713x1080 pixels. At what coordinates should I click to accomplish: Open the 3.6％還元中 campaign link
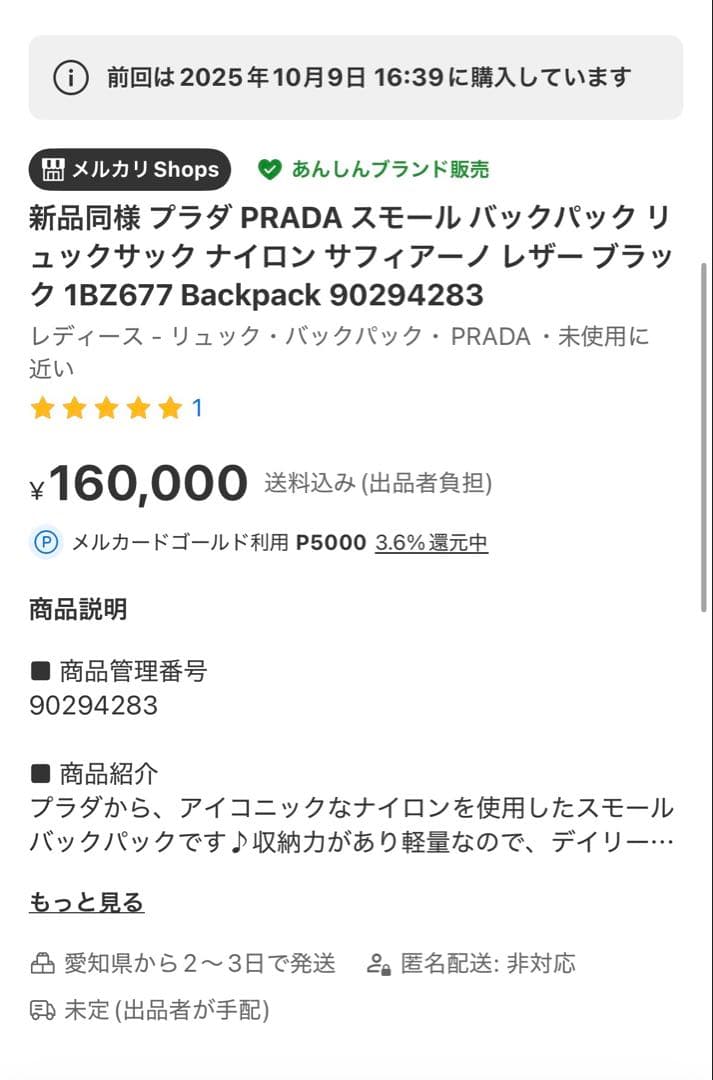click(x=433, y=543)
